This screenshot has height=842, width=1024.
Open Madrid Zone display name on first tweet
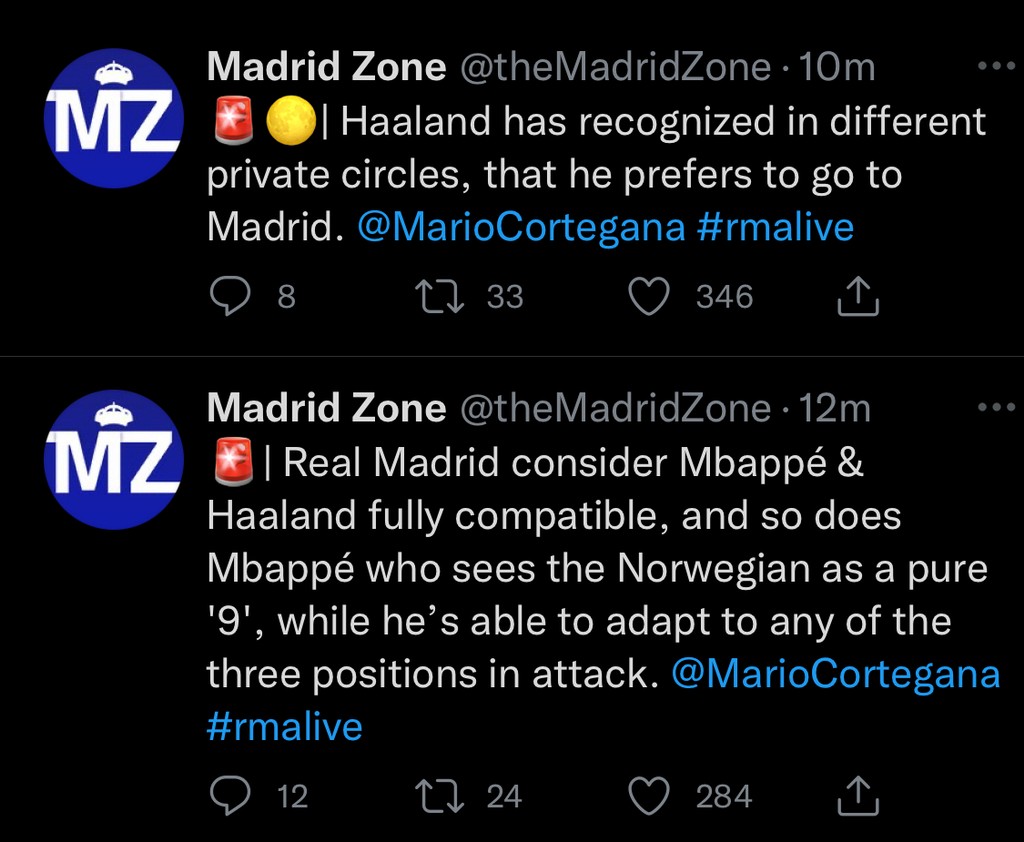(x=326, y=67)
